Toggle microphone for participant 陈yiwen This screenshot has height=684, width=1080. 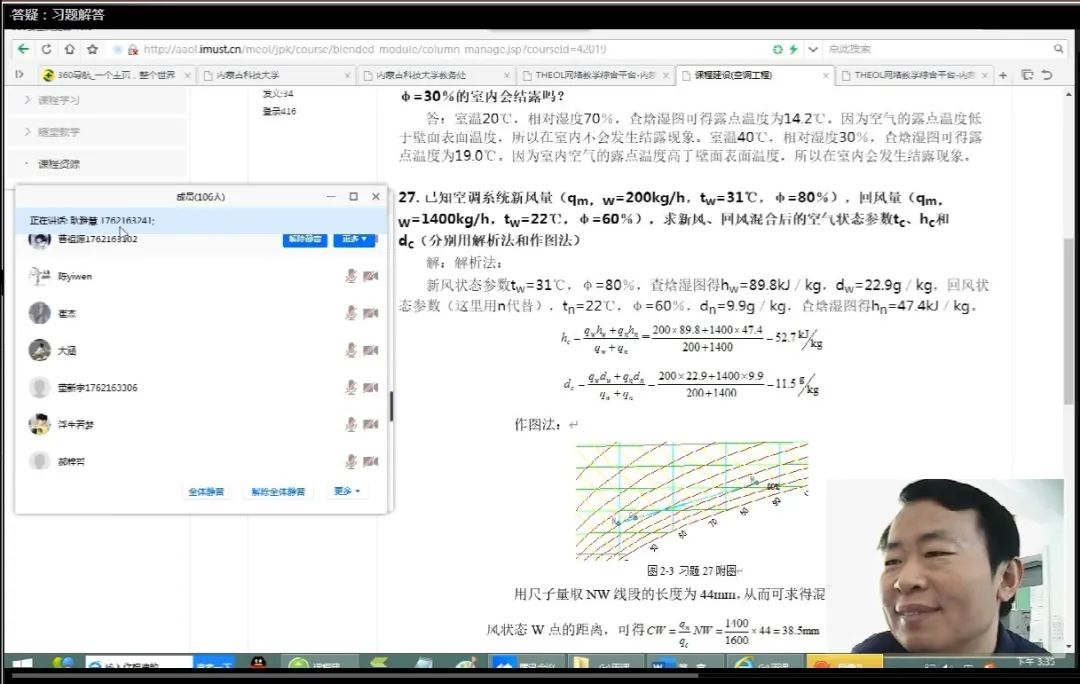click(351, 277)
